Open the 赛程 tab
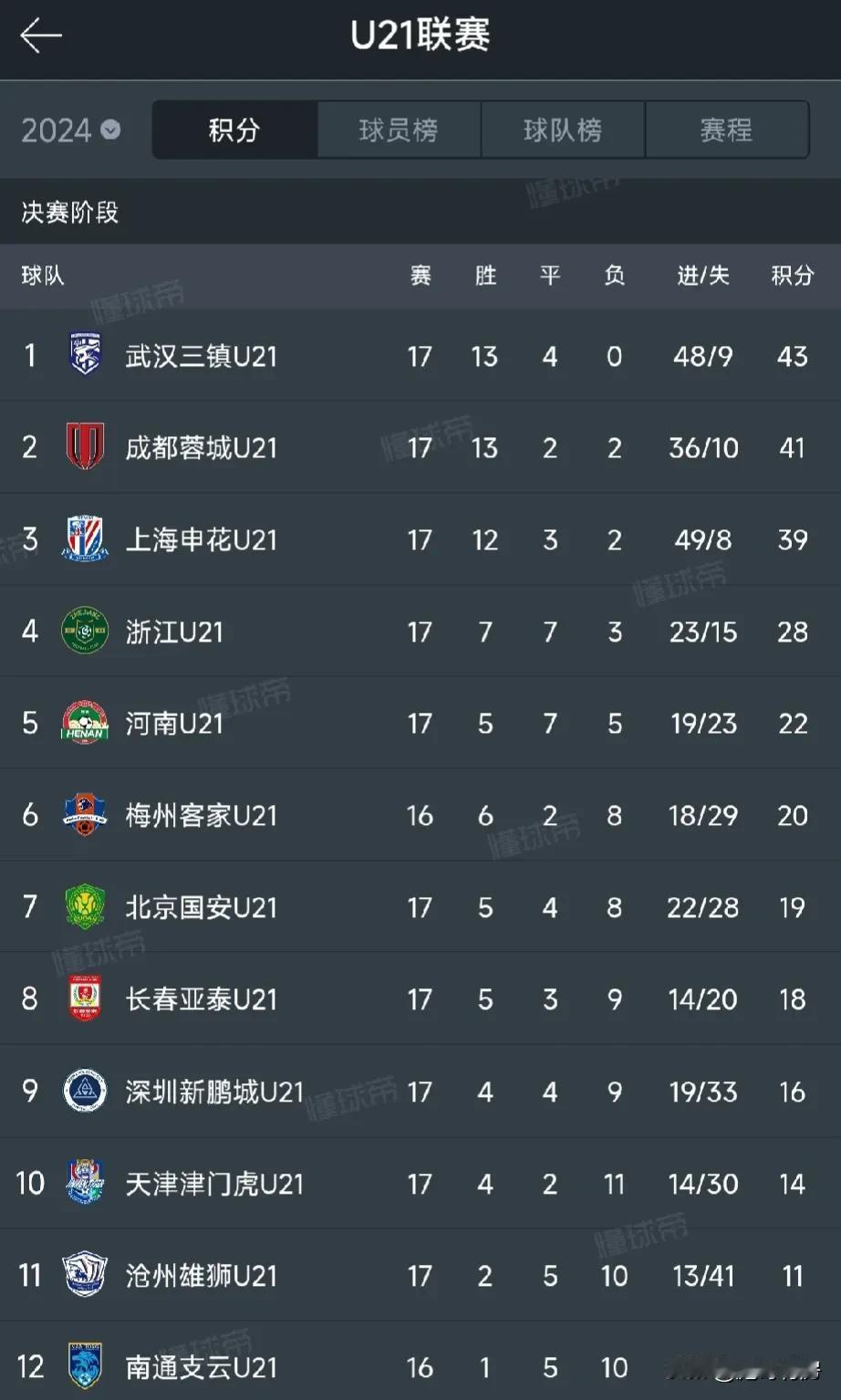The image size is (841, 1400). pos(727,131)
